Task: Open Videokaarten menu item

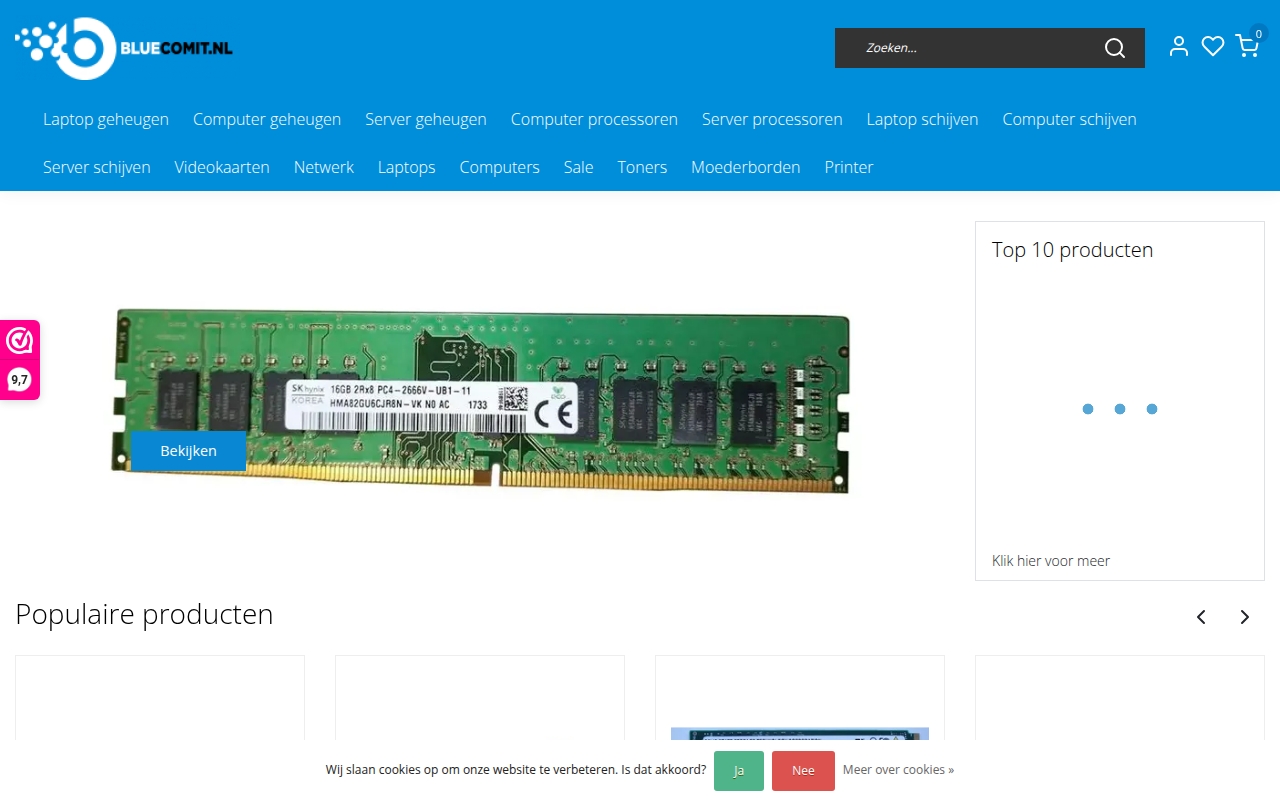Action: pos(222,167)
